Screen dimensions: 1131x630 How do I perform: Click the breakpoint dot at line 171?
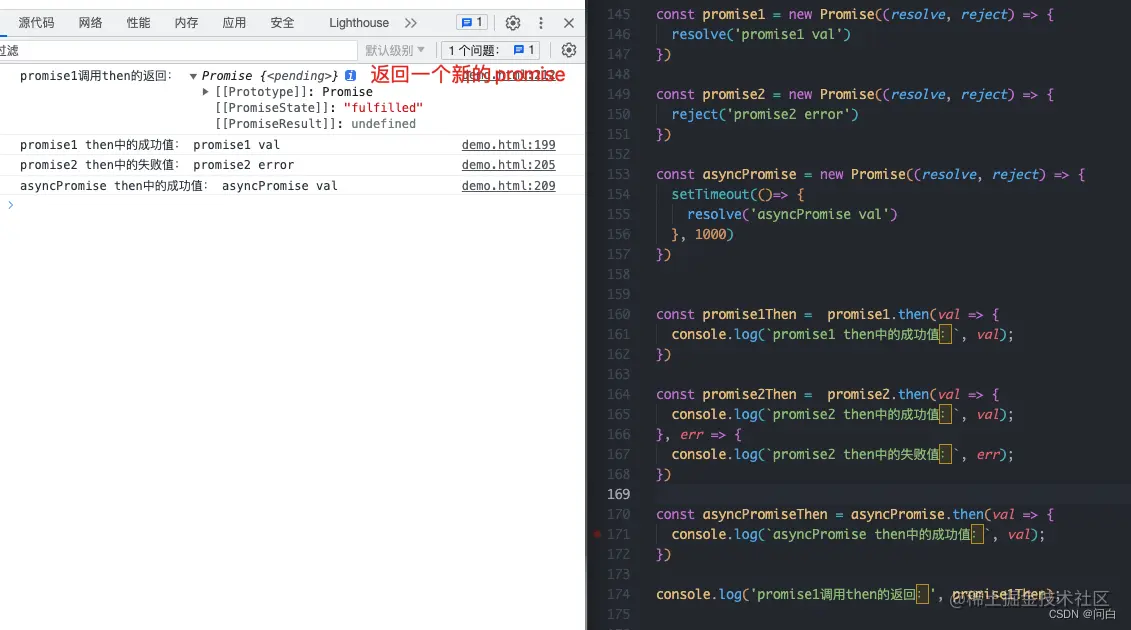pyautogui.click(x=597, y=535)
